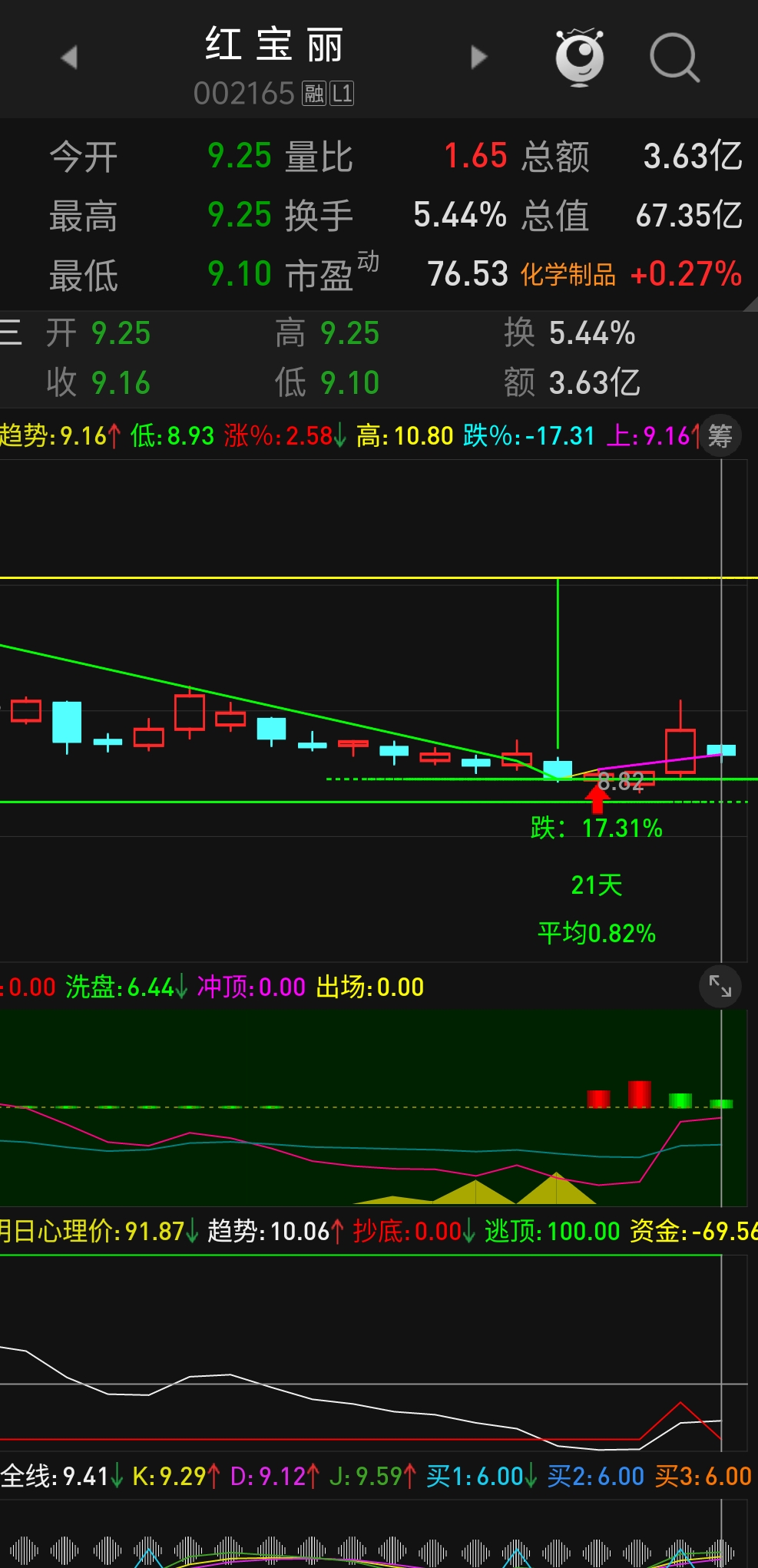758x1568 pixels.
Task: Expand the indicator panel to fullscreen
Action: [720, 986]
